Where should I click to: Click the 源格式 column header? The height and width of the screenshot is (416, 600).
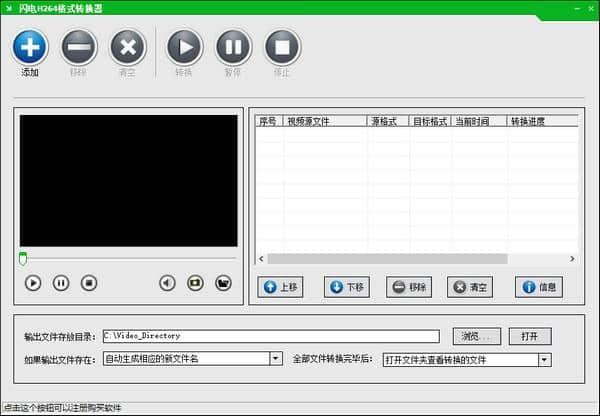[x=388, y=121]
